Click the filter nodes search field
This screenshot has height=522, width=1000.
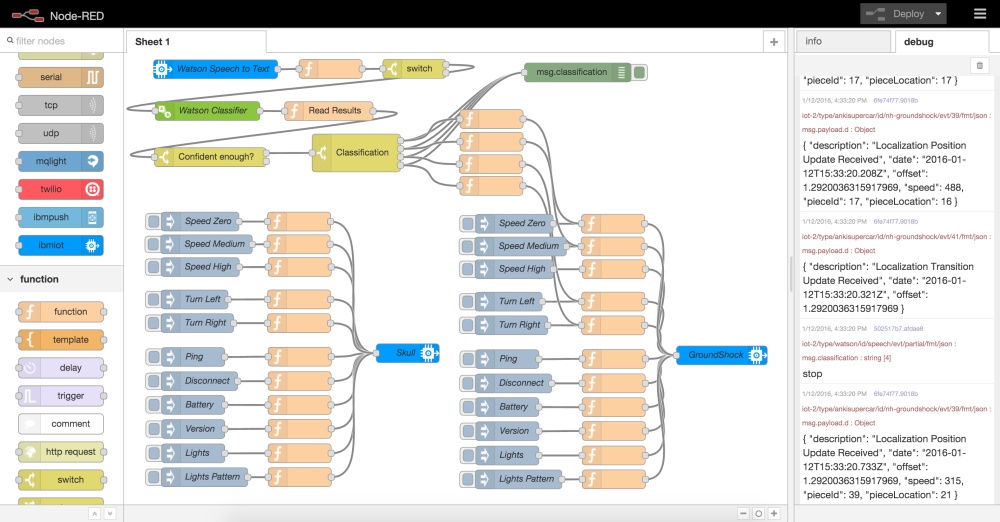tap(65, 41)
